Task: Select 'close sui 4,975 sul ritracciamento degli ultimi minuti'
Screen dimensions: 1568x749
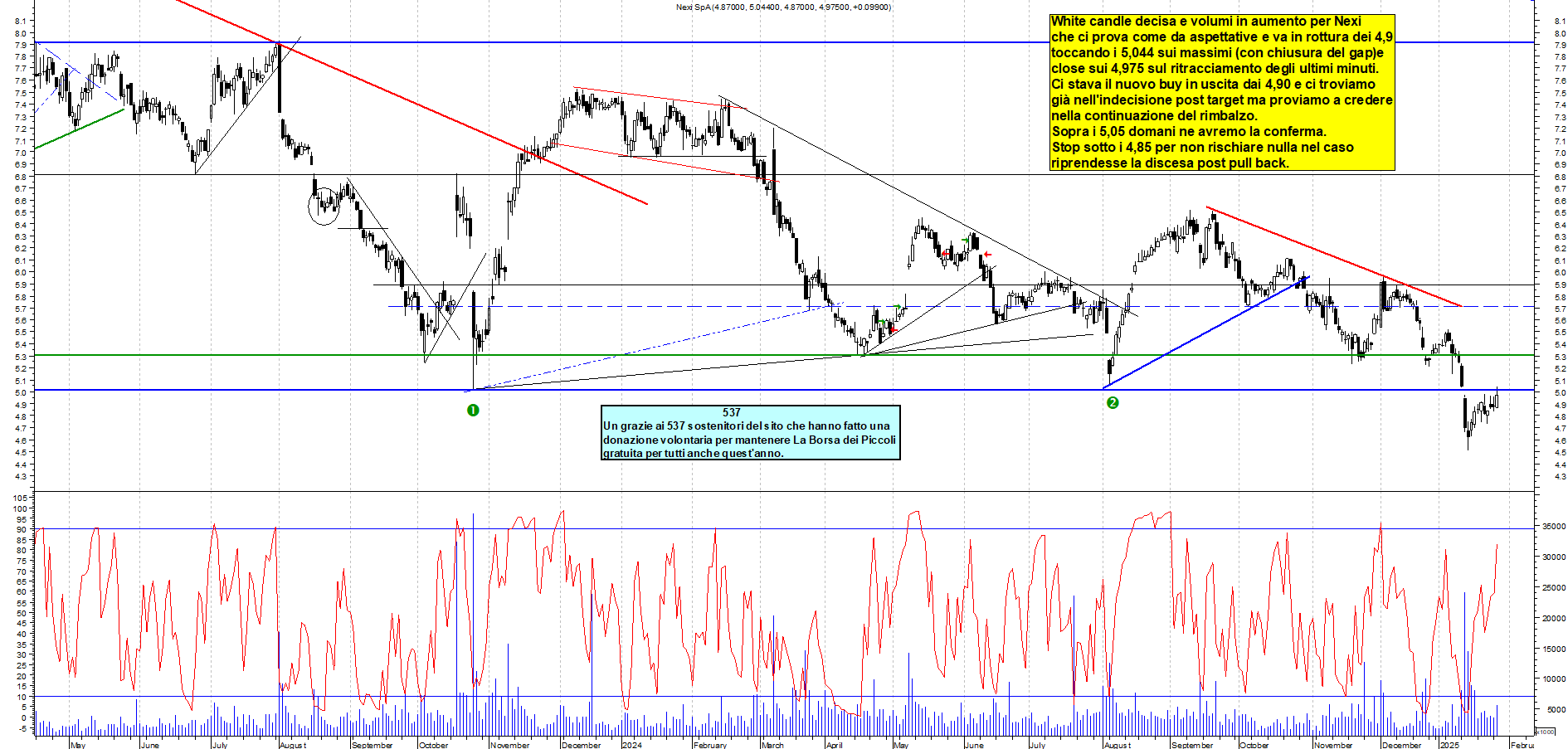Action: point(1215,69)
